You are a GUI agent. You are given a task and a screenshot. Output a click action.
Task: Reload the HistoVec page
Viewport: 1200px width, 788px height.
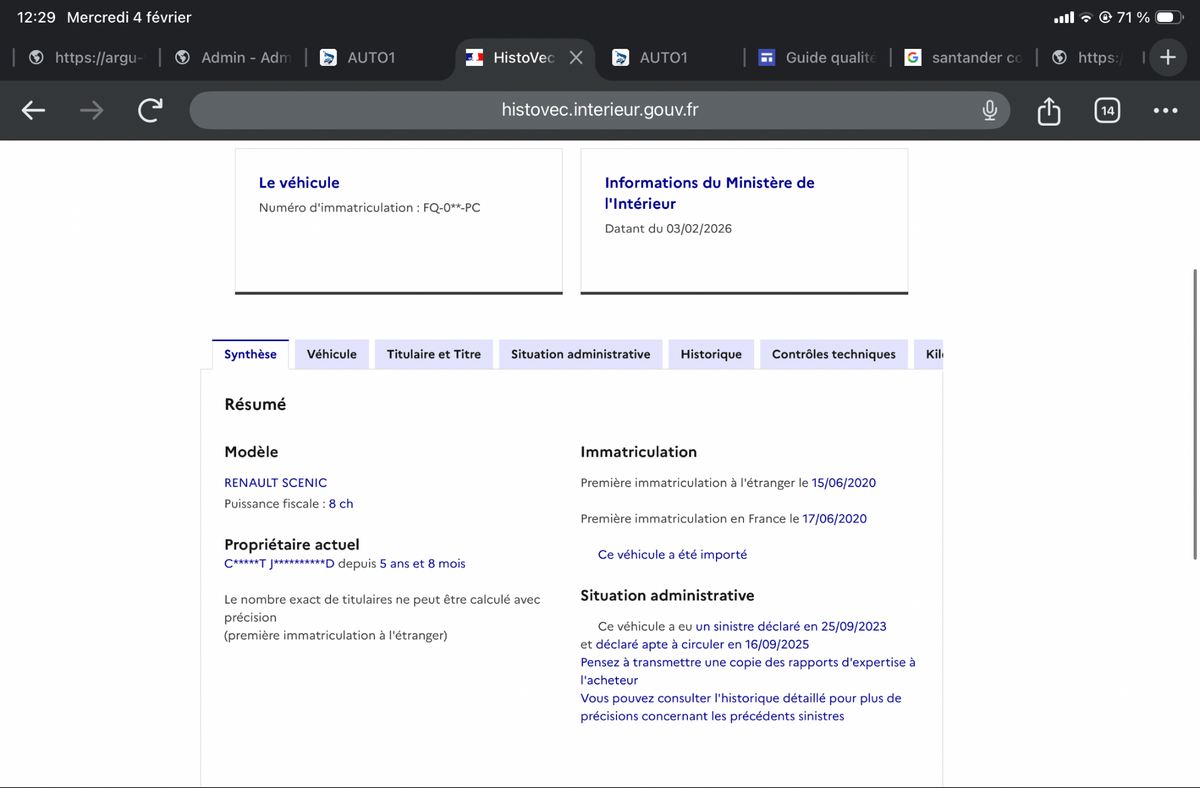click(150, 110)
